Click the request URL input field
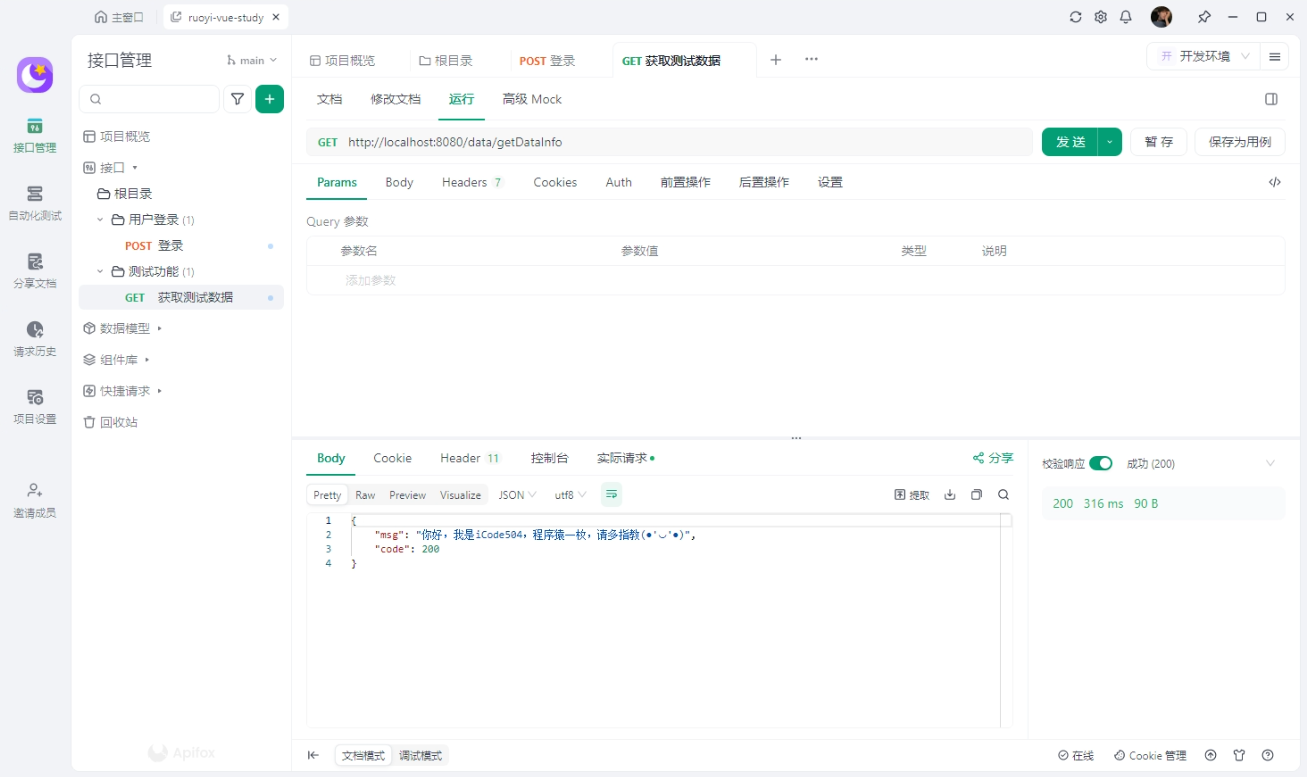This screenshot has width=1307, height=777. (x=680, y=142)
